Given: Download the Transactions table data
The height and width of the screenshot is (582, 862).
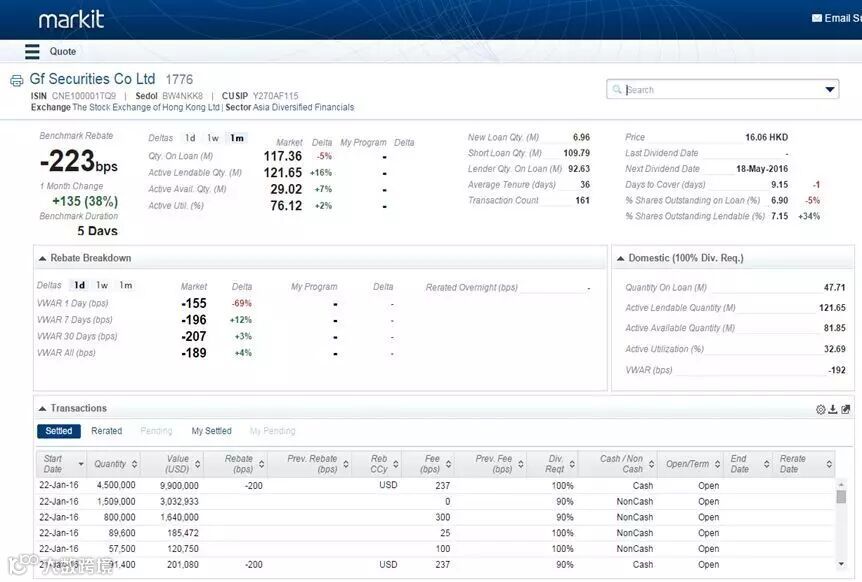Looking at the screenshot, I should point(833,409).
